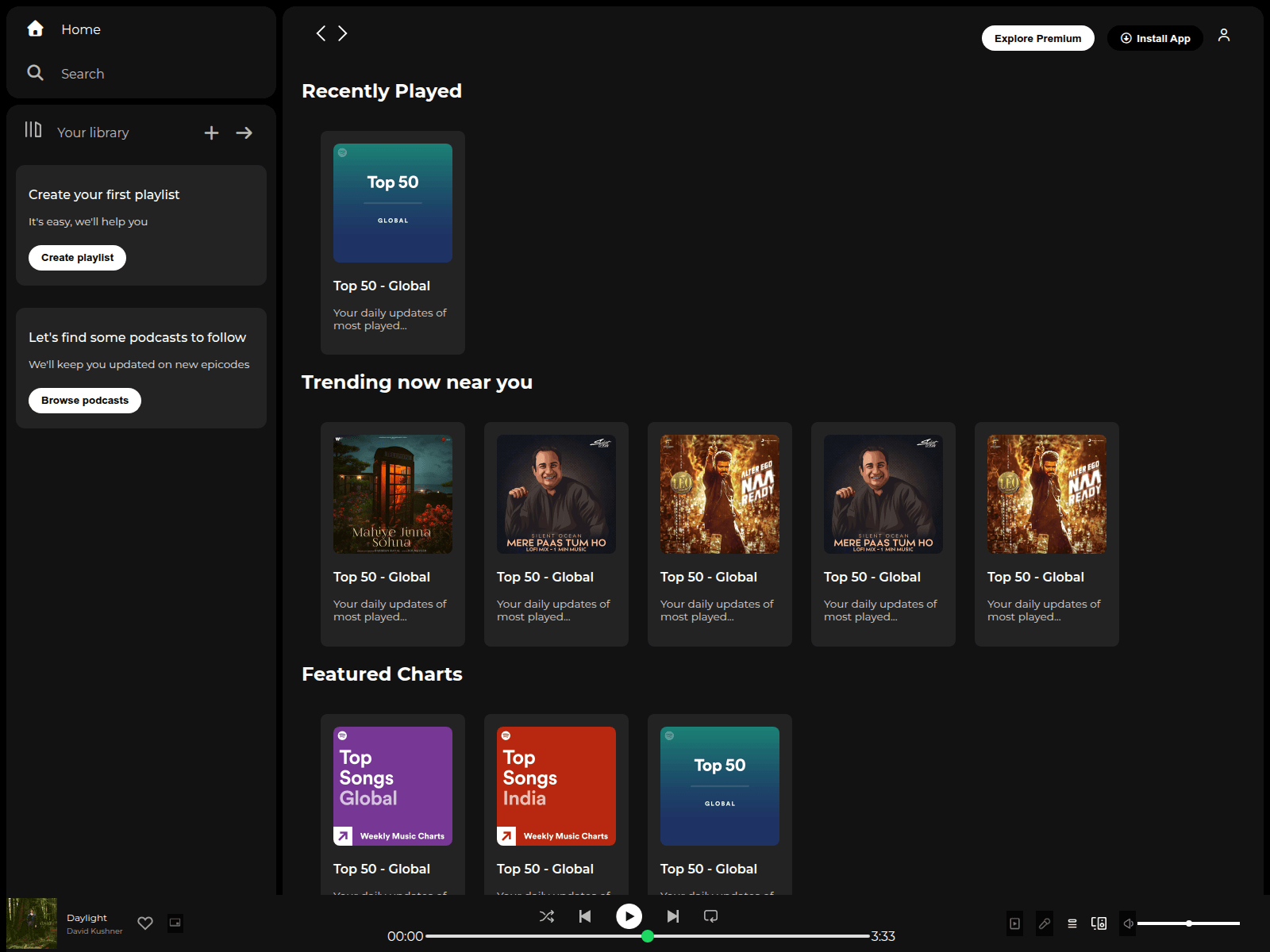Screen dimensions: 1270x952
Task: Click Daylight song title
Action: coord(87,918)
